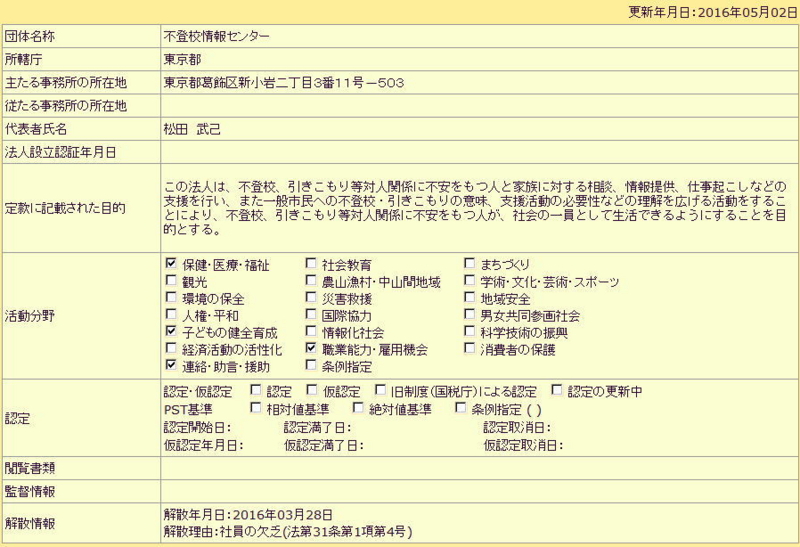The width and height of the screenshot is (800, 547).
Task: Click the 仮認定年月日: field label
Action: click(204, 445)
